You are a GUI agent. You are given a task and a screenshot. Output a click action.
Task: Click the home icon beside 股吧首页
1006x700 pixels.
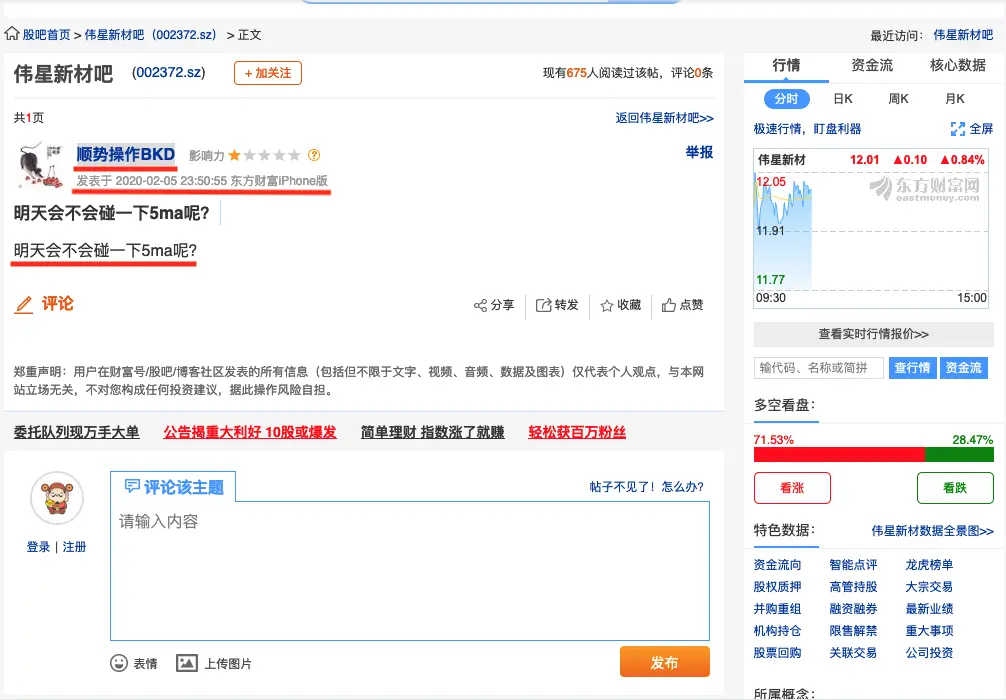[x=12, y=33]
